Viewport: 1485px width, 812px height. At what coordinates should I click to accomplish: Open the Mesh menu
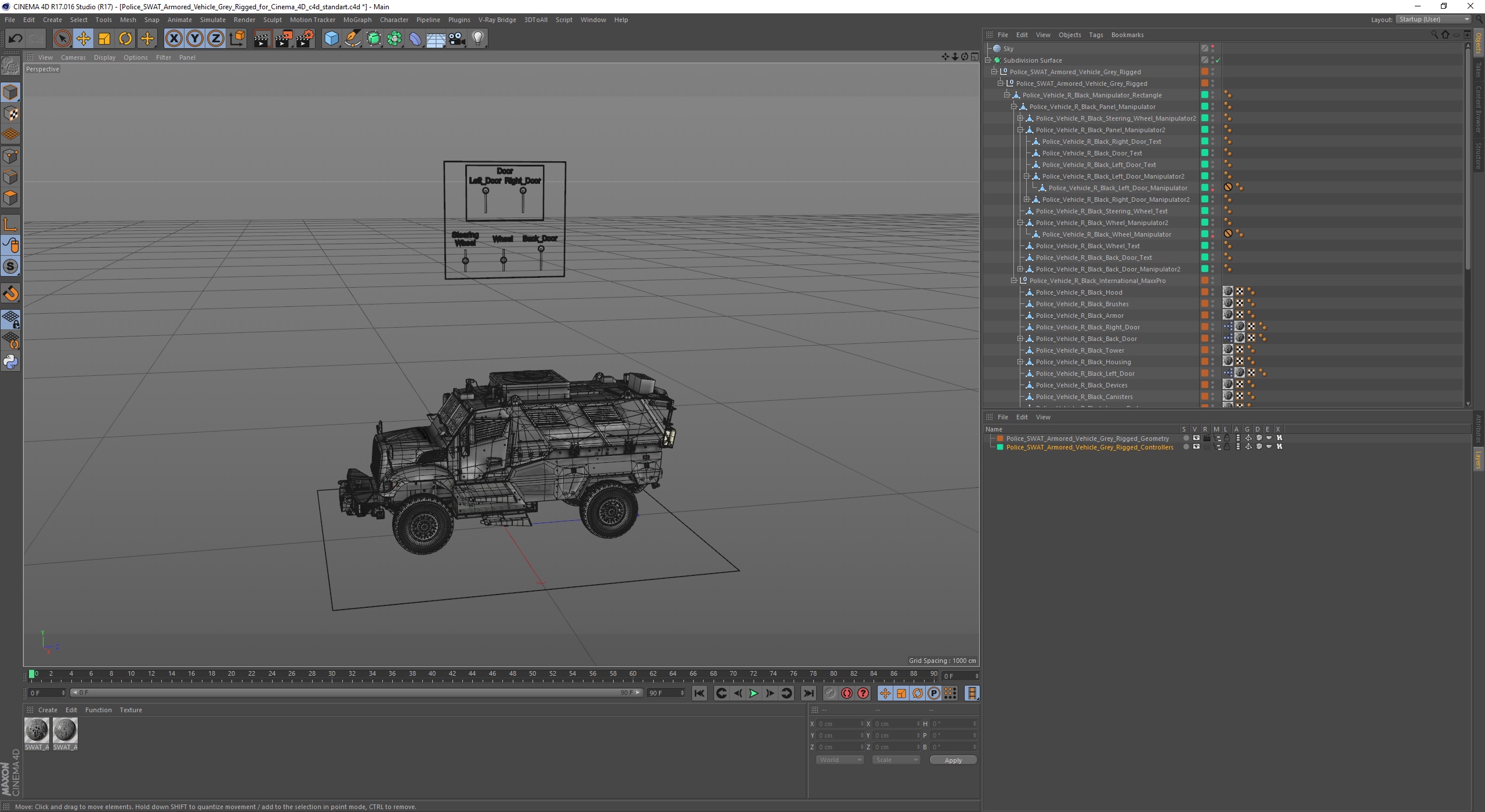tap(128, 20)
